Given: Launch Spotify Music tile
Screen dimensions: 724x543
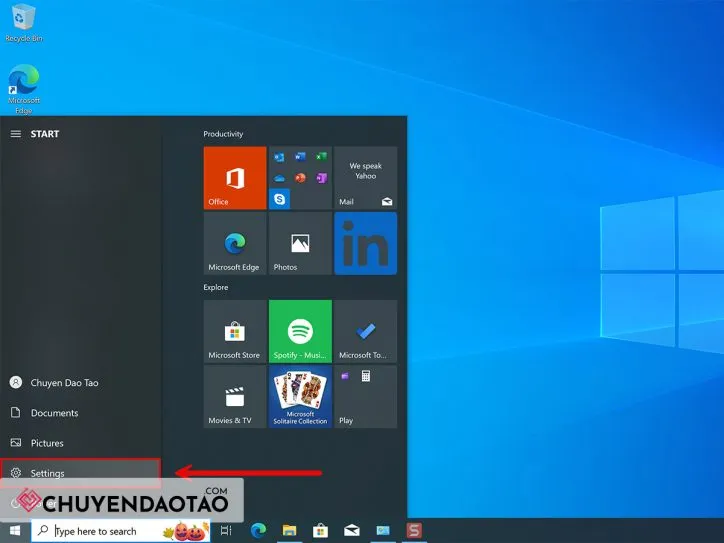Looking at the screenshot, I should click(300, 332).
